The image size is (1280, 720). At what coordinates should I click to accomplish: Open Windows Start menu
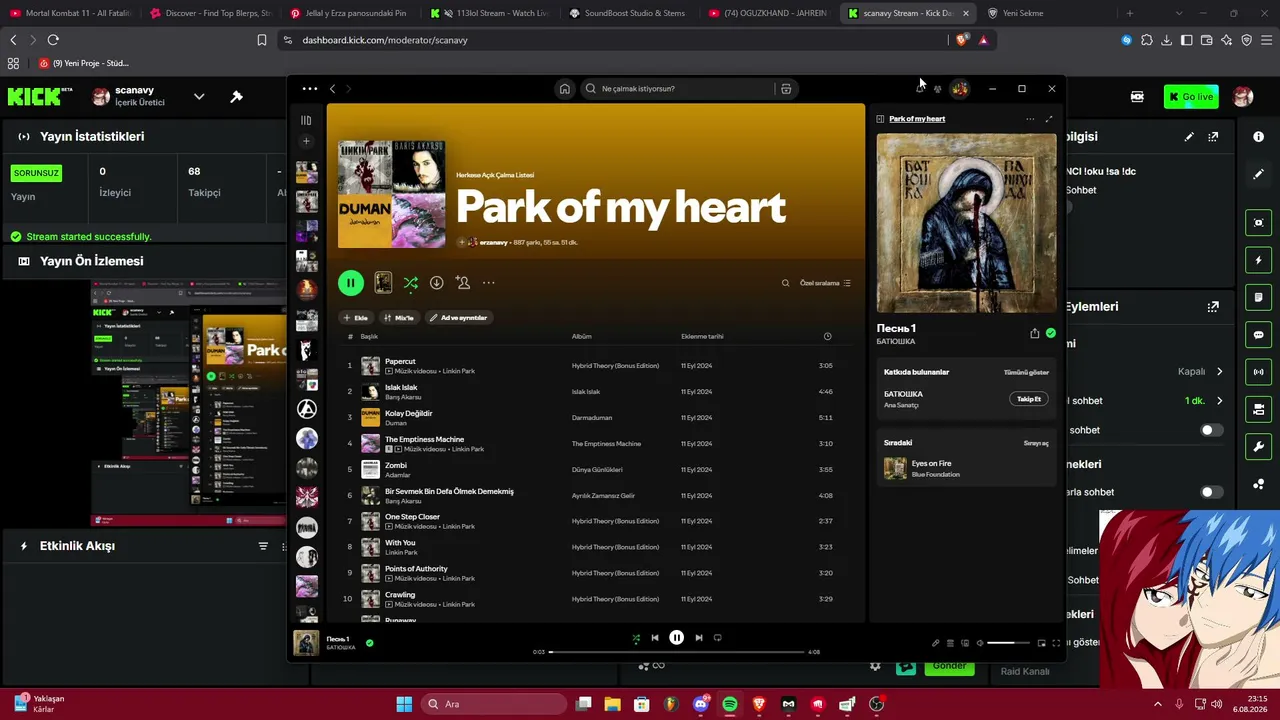click(404, 704)
